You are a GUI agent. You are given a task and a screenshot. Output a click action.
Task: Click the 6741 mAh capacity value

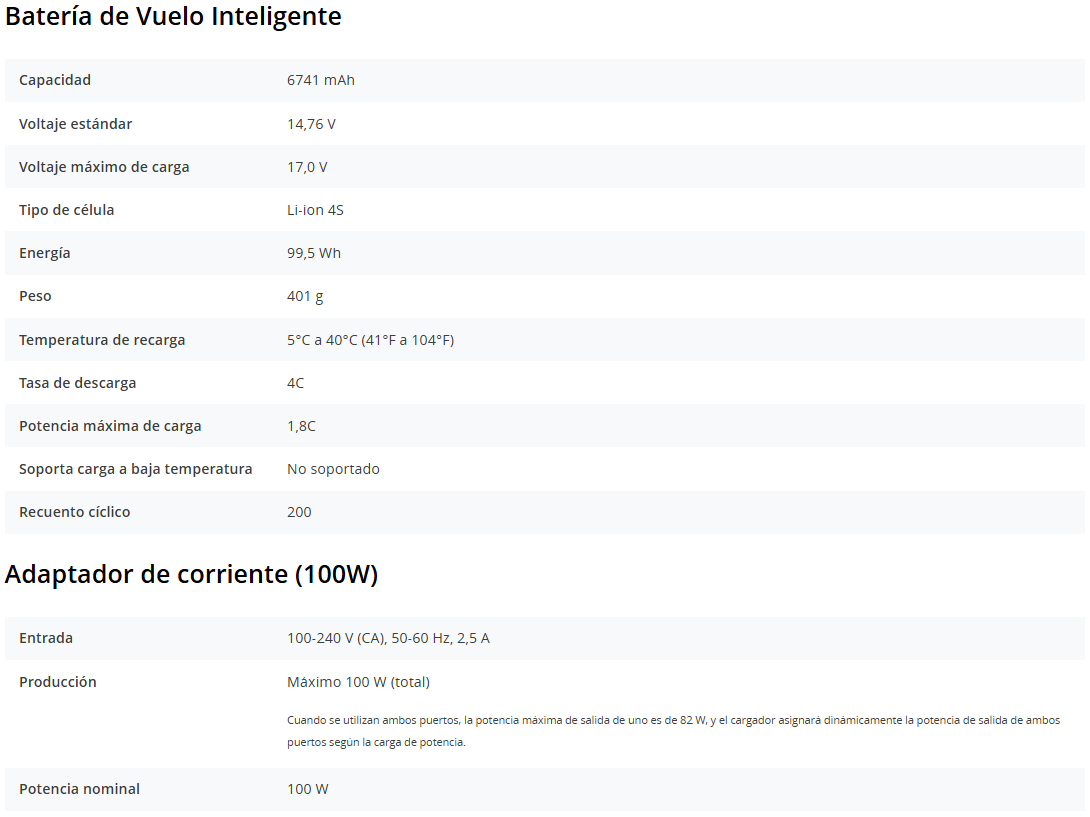tap(320, 80)
